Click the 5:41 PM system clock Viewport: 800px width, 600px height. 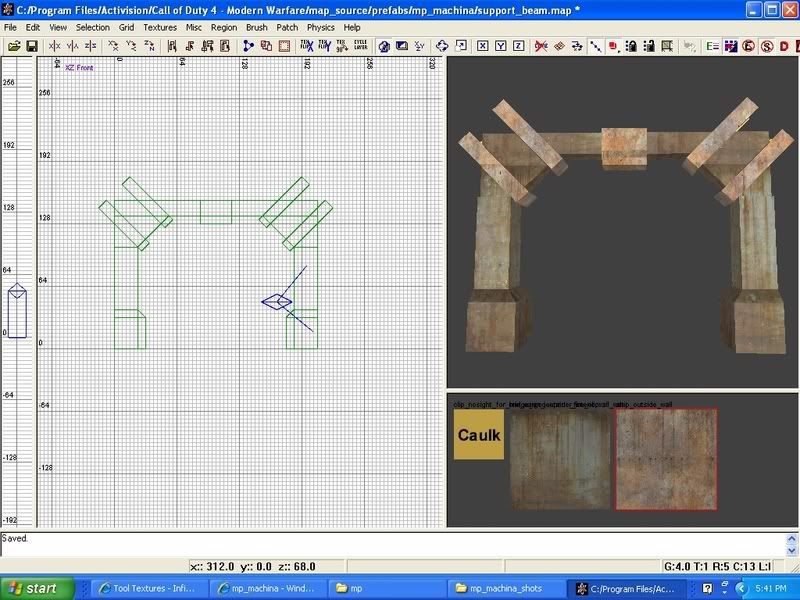771,588
